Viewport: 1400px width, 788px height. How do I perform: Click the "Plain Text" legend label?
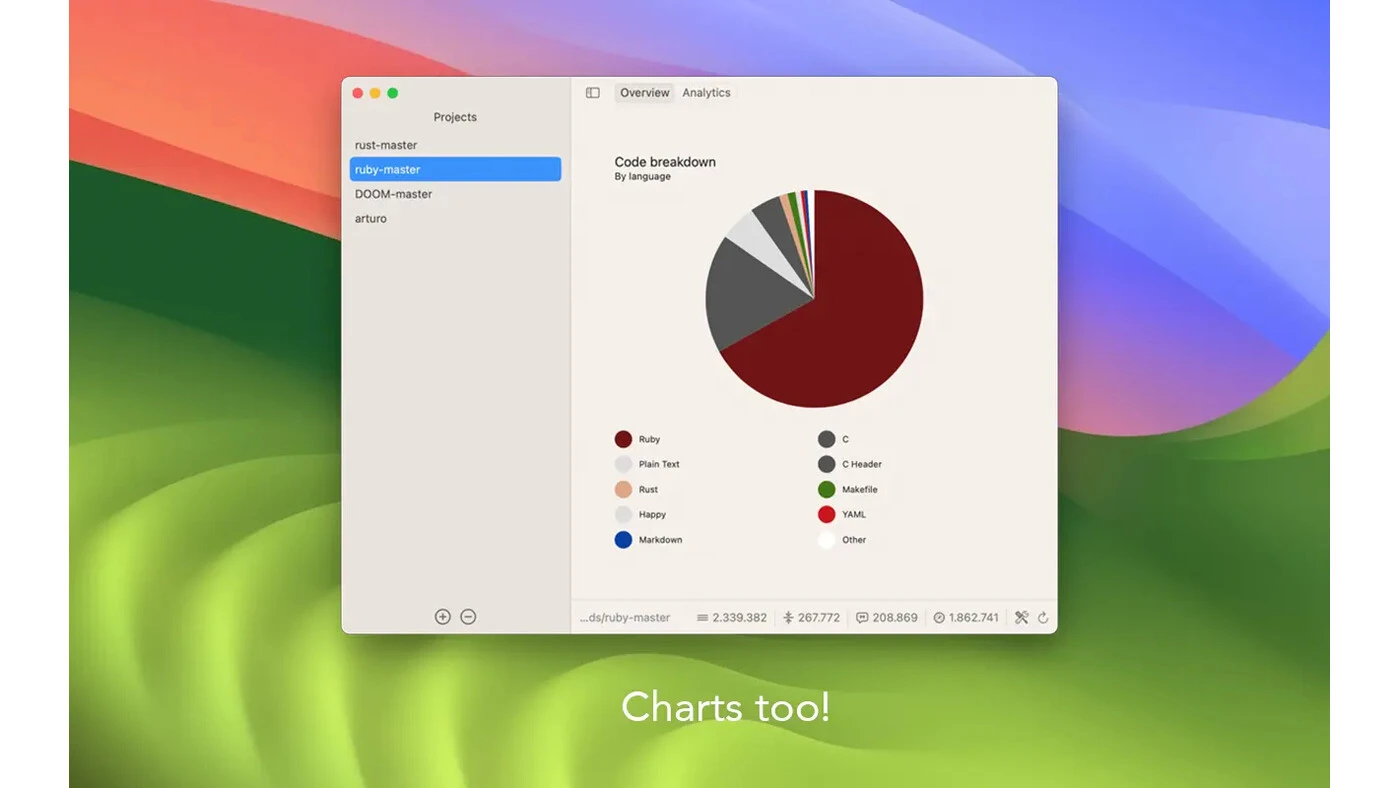point(659,465)
